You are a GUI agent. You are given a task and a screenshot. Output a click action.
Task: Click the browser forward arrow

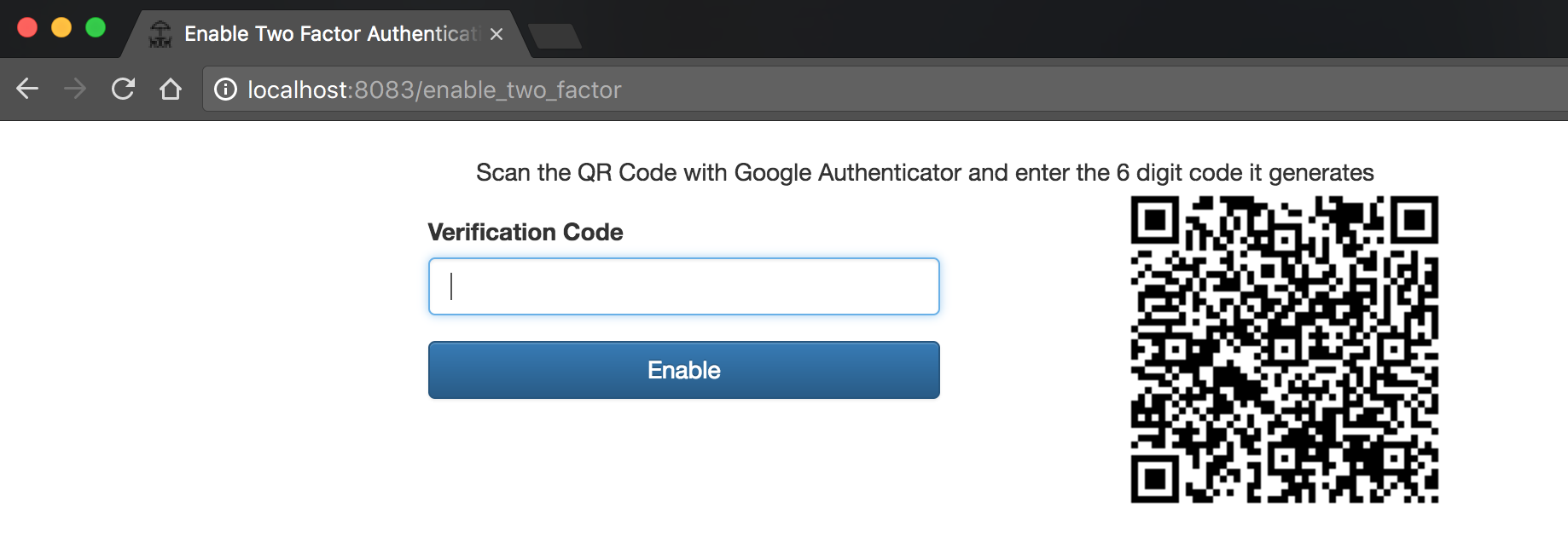coord(75,89)
